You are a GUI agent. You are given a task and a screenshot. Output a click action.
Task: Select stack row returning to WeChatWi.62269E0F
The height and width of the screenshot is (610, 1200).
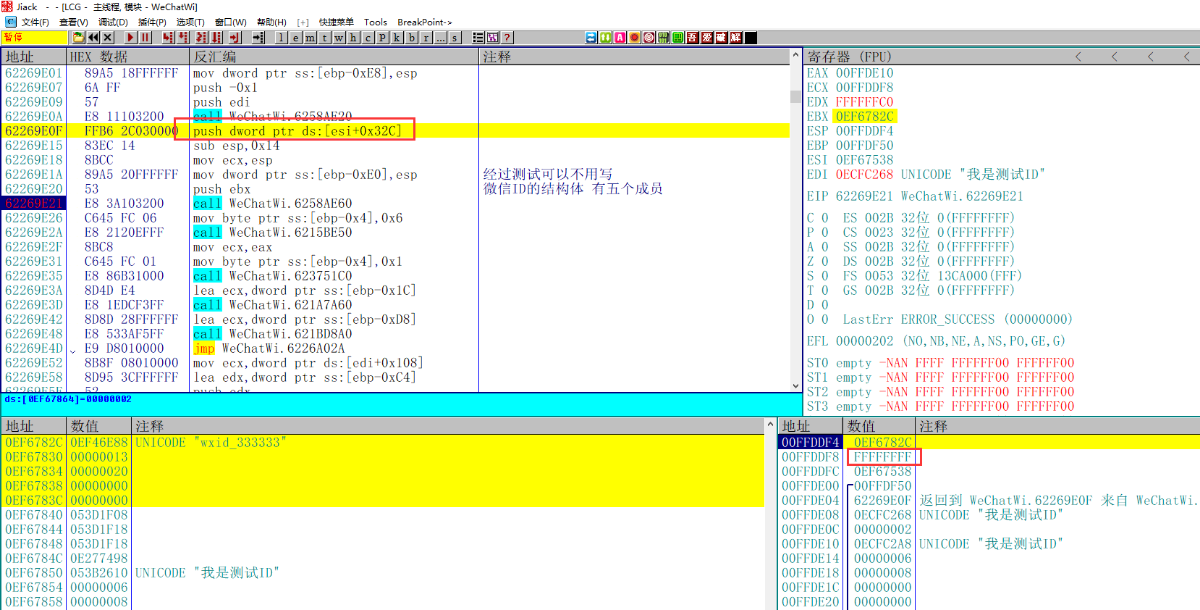click(x=988, y=500)
